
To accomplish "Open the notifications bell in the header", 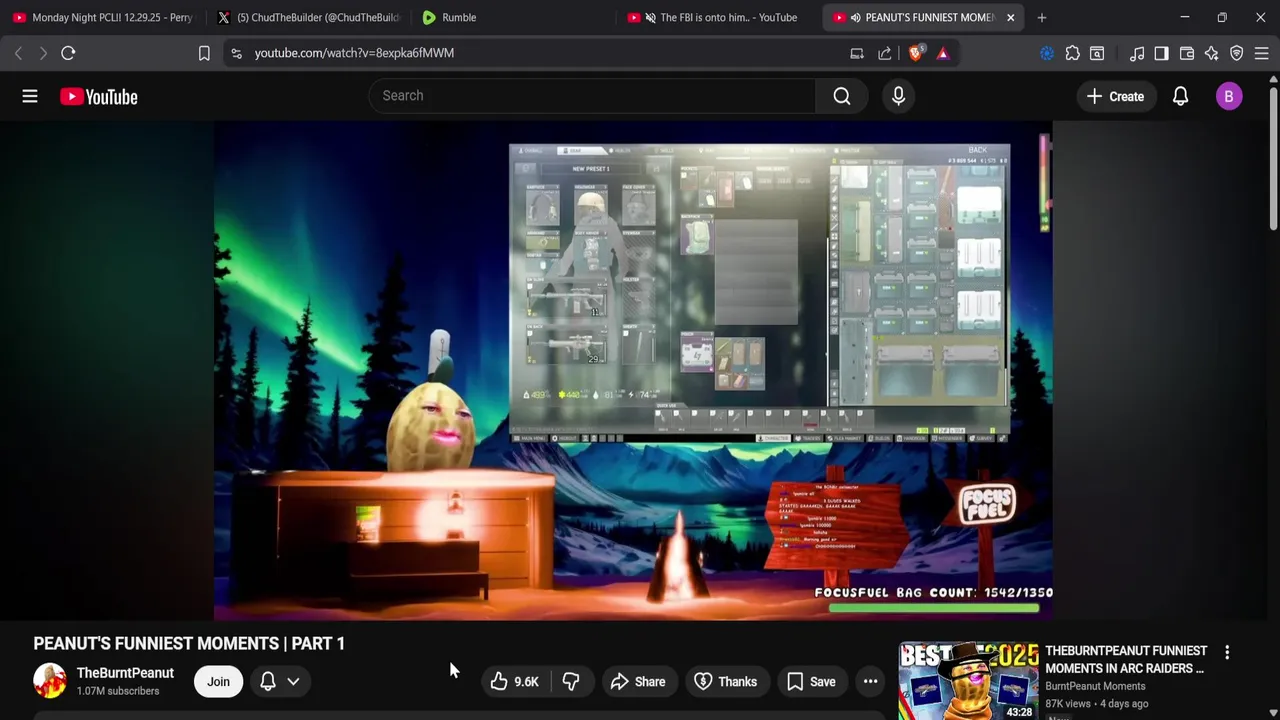I will coord(1180,96).
